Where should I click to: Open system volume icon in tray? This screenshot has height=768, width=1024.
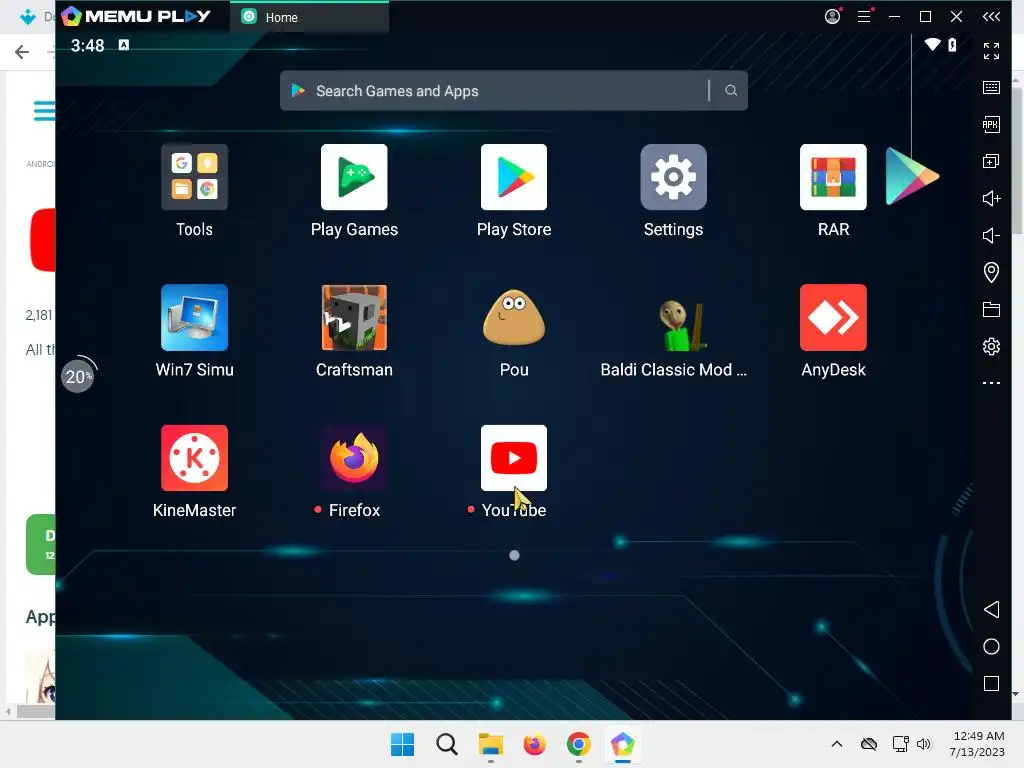(x=923, y=744)
